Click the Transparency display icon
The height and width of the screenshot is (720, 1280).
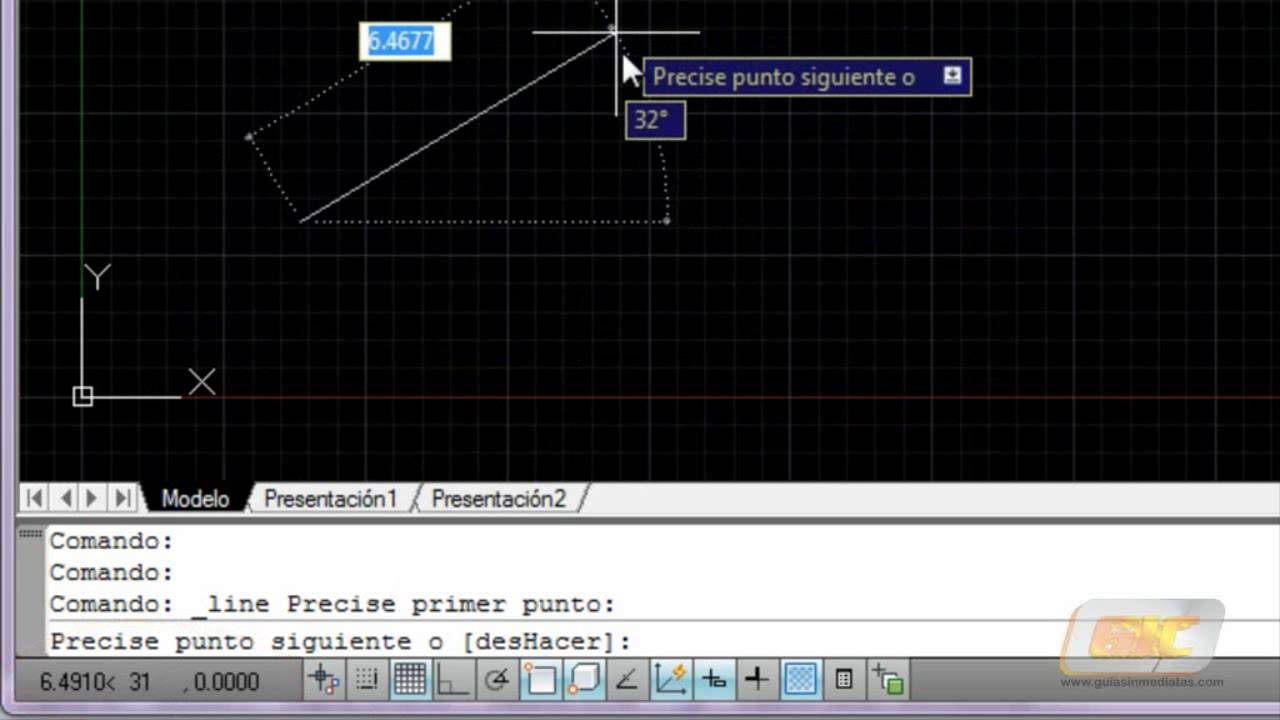click(x=799, y=680)
